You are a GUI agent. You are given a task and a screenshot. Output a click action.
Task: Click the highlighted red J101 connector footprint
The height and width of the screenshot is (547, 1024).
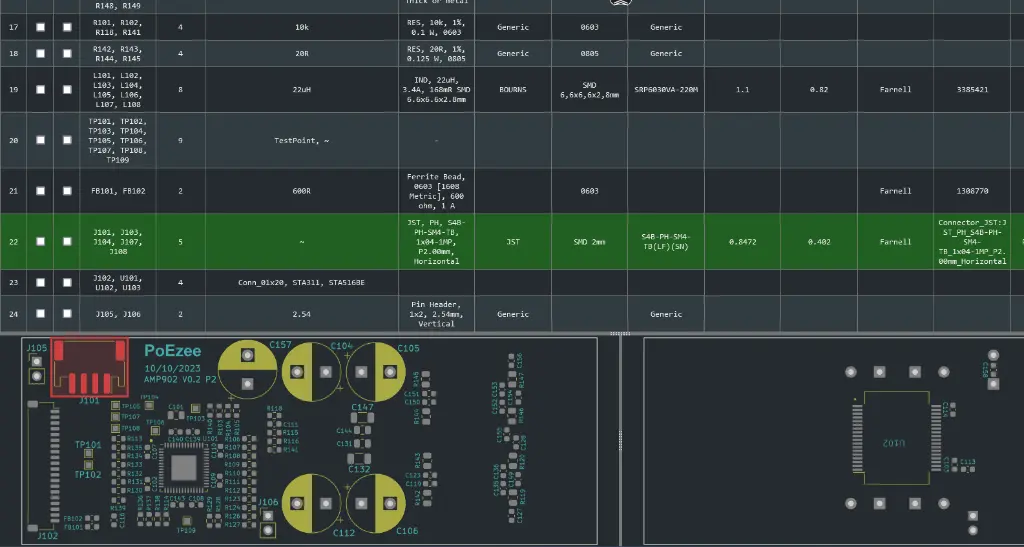coord(90,368)
